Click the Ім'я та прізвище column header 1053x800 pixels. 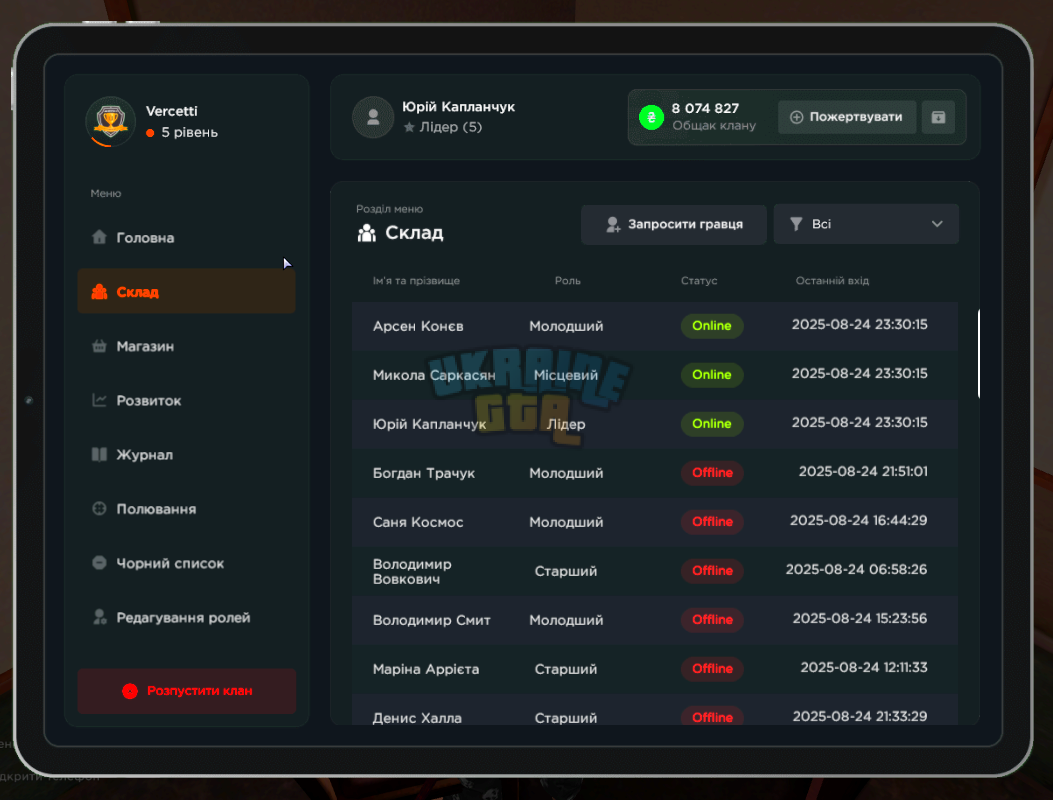(416, 281)
